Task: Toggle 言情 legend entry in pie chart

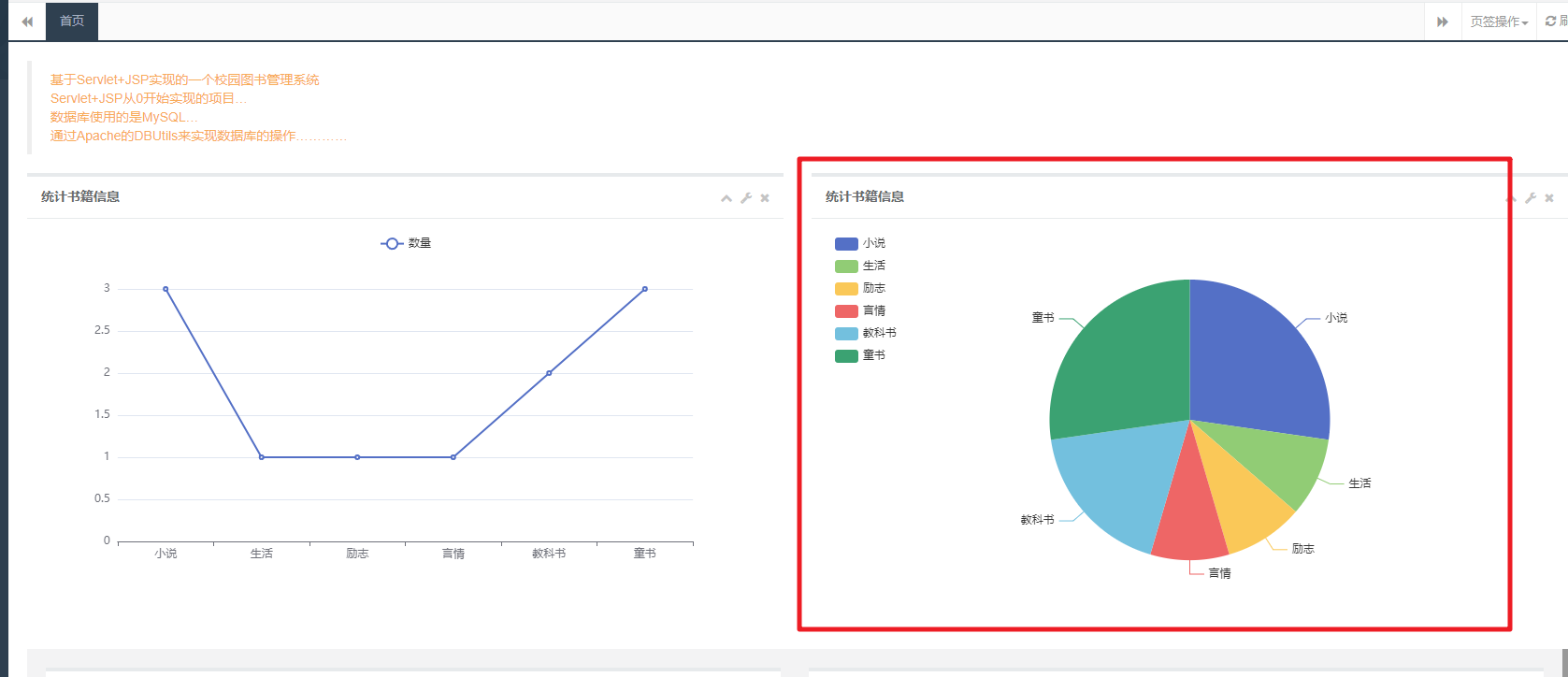Action: tap(860, 310)
